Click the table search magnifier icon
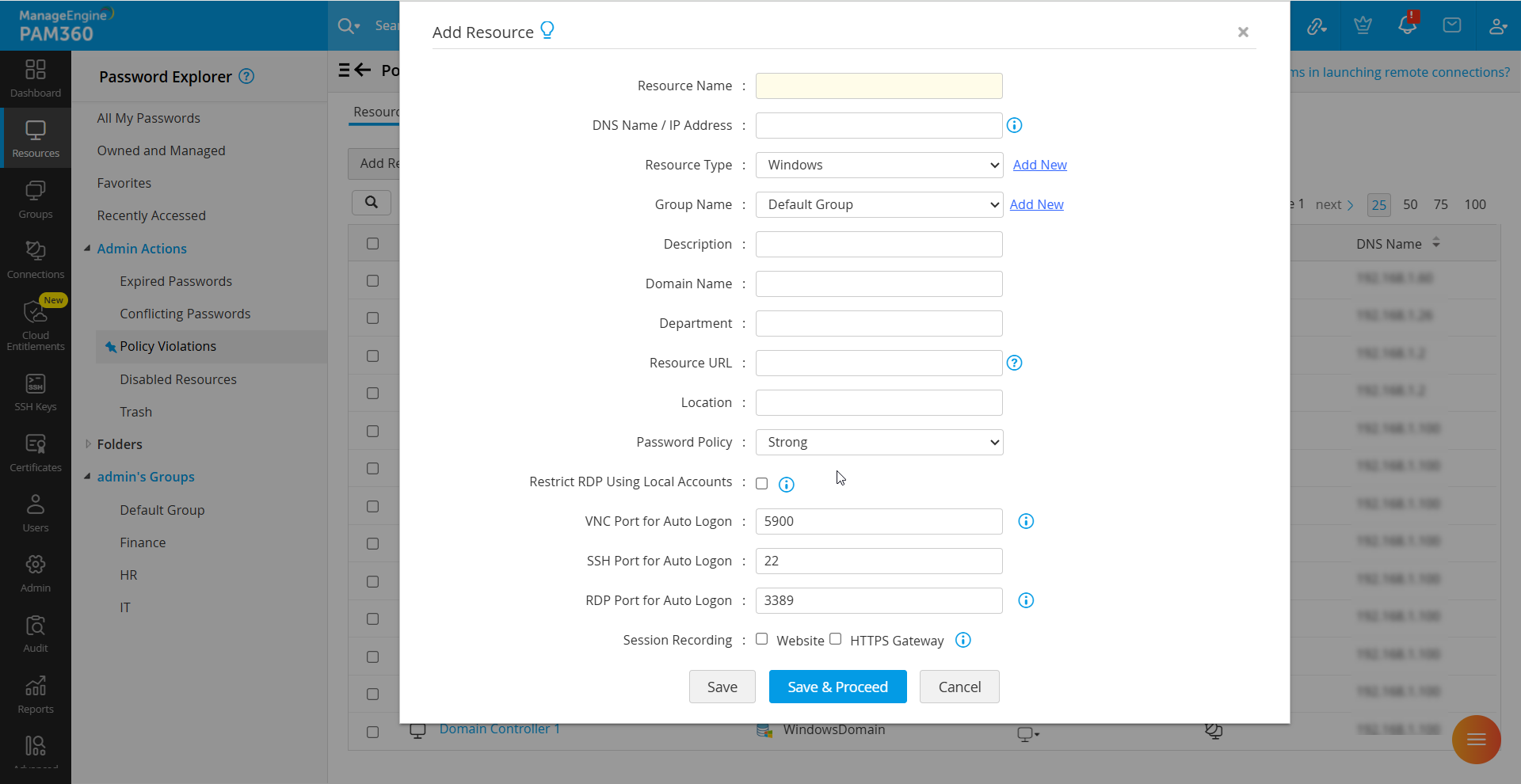Image resolution: width=1521 pixels, height=784 pixels. pos(372,202)
